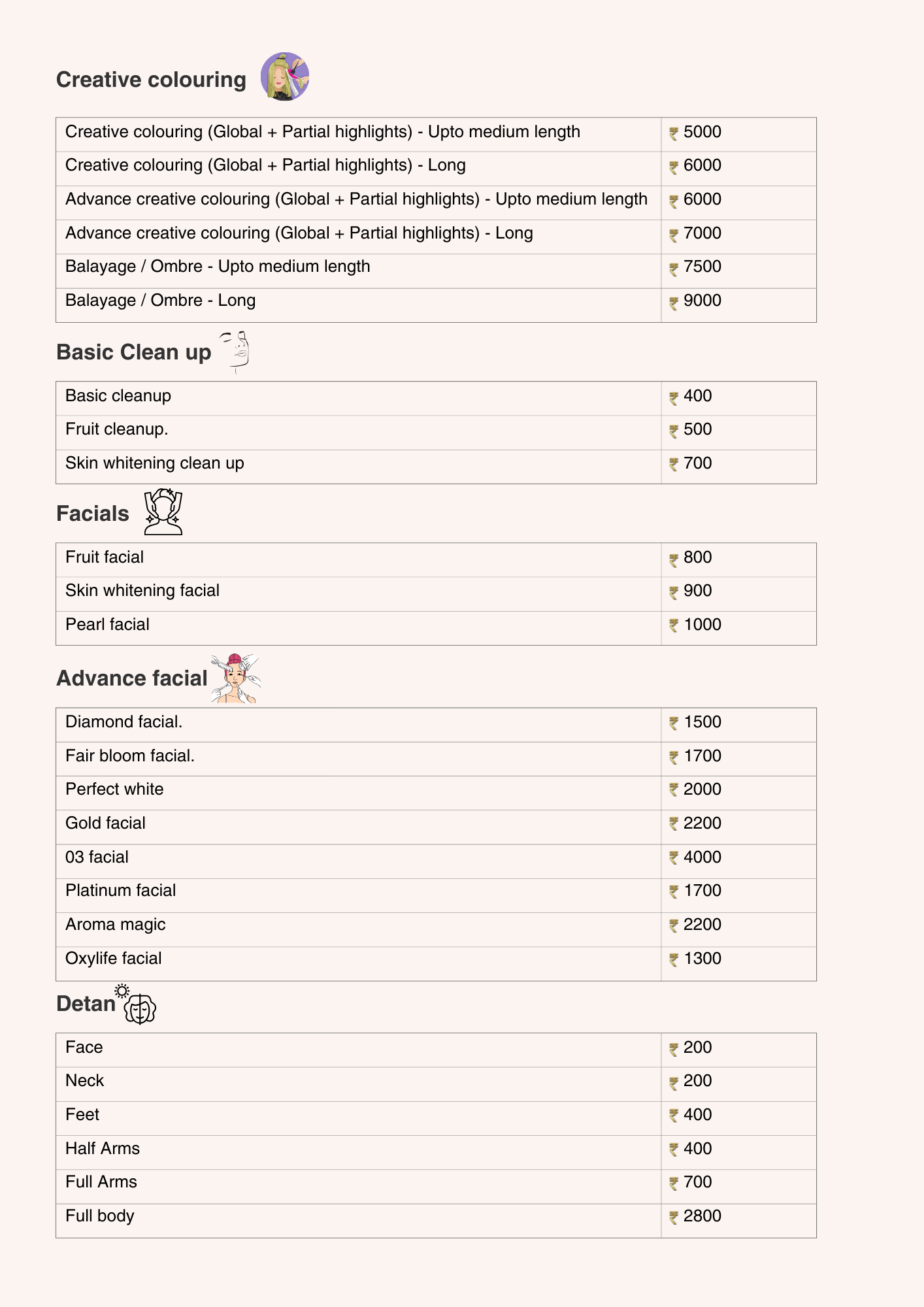Click the rupee symbol beside 2800
Screen dimensions: 924x1307
pos(674,1217)
